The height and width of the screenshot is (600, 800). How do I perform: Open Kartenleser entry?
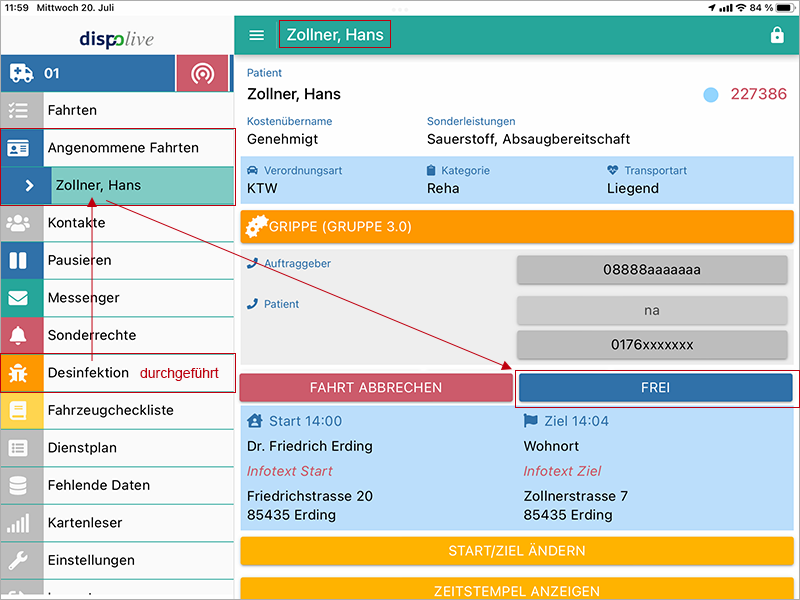pyautogui.click(x=117, y=523)
